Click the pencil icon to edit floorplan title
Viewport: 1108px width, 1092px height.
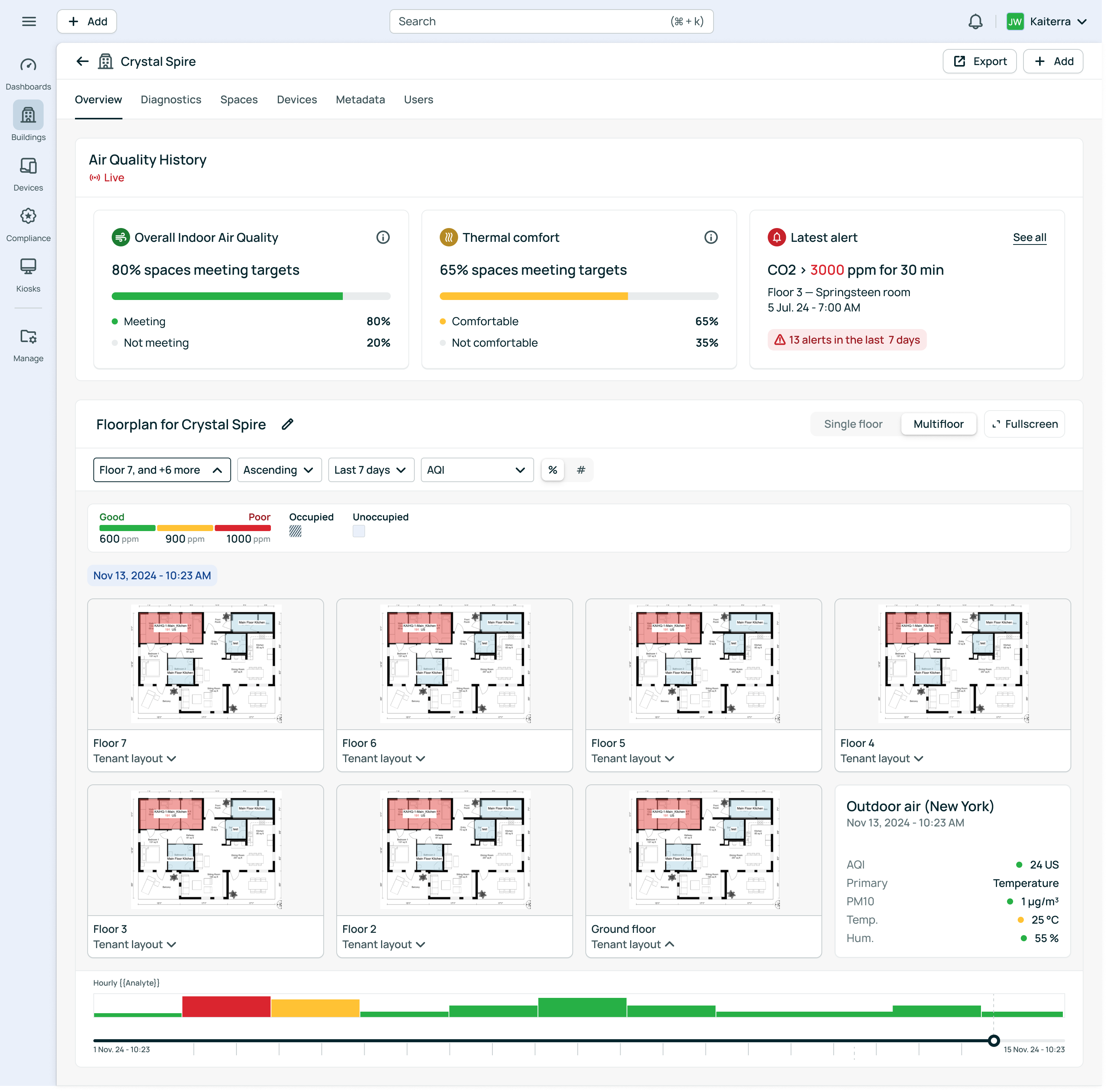(x=287, y=424)
